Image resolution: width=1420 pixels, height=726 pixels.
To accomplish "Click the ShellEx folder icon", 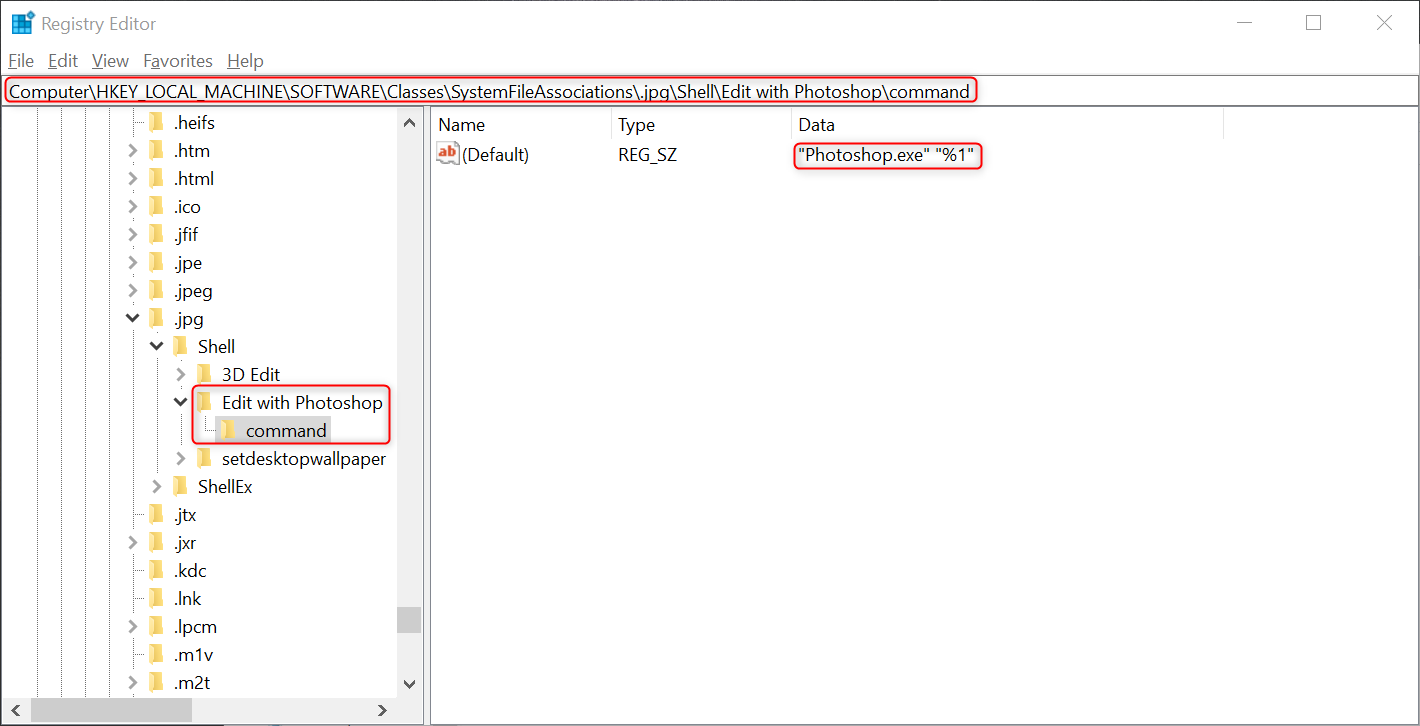I will point(180,487).
